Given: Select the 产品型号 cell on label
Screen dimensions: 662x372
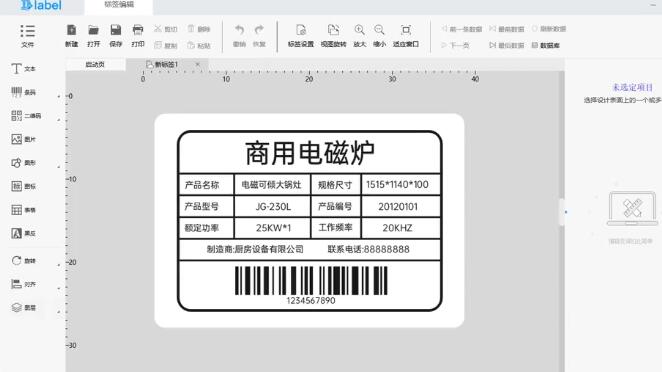Looking at the screenshot, I should pos(202,206).
